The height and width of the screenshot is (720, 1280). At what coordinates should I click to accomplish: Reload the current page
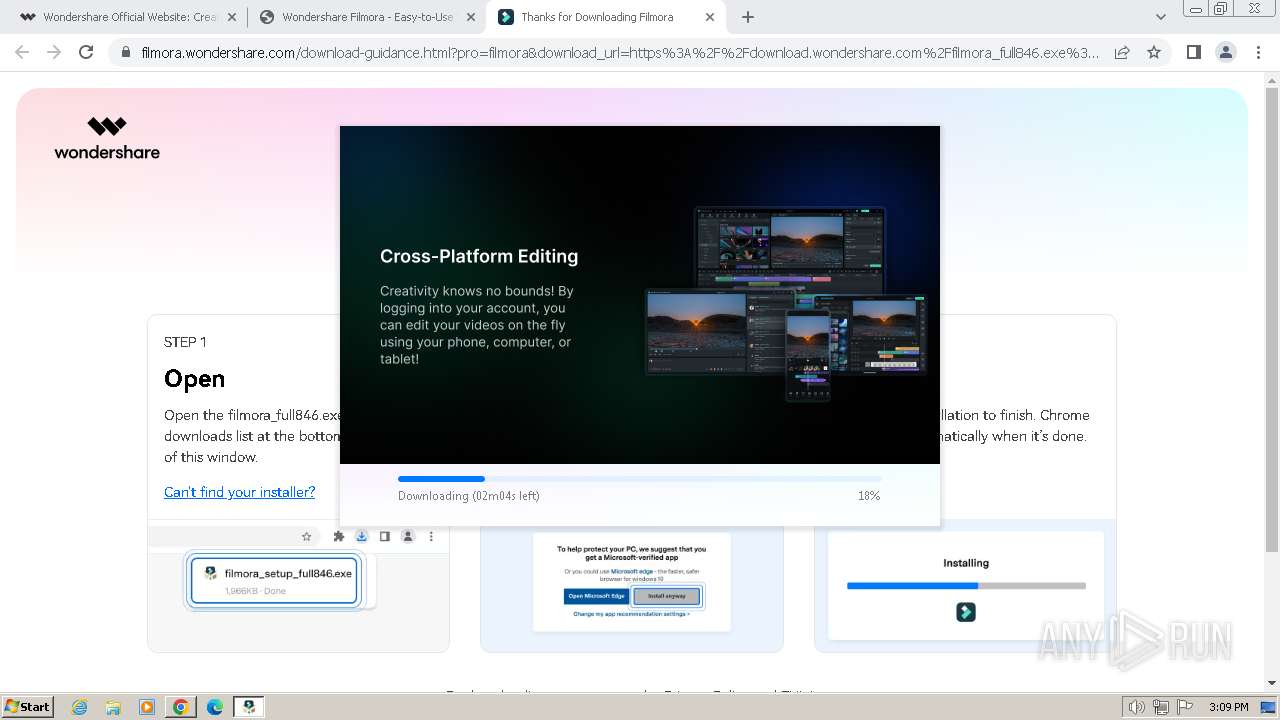[86, 52]
